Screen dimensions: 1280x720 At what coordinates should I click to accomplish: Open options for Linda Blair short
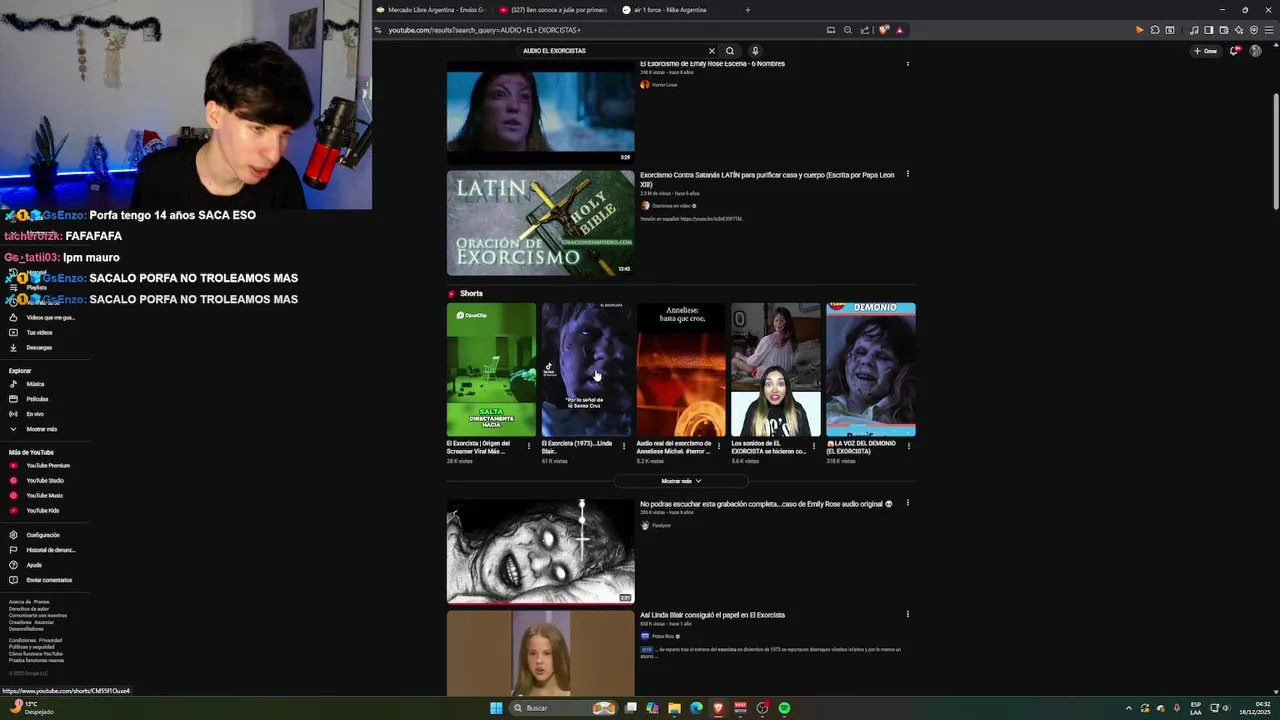[624, 446]
